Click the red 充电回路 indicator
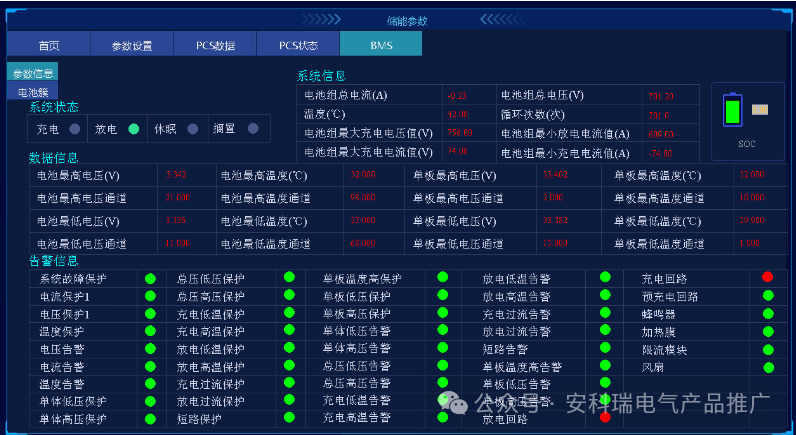The height and width of the screenshot is (435, 796). click(768, 277)
